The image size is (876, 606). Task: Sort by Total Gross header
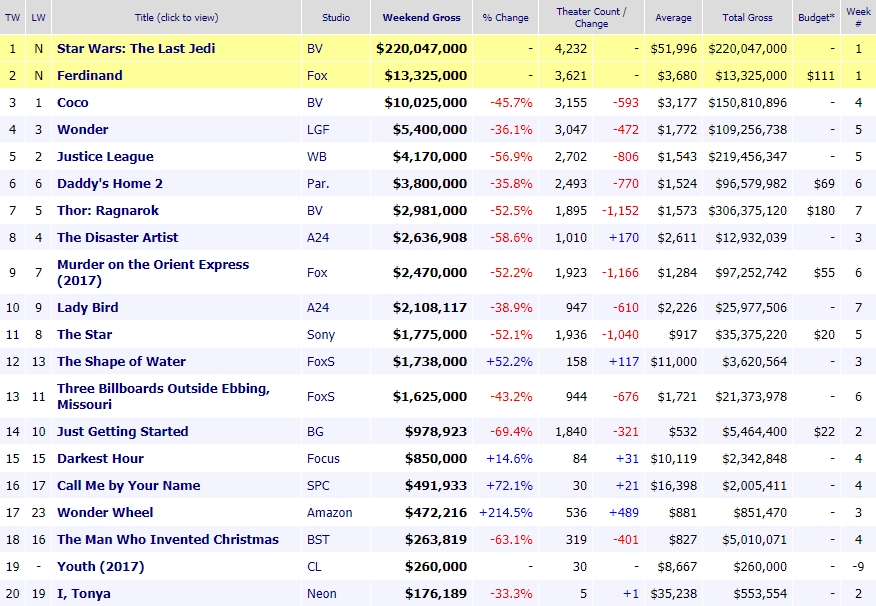(748, 17)
